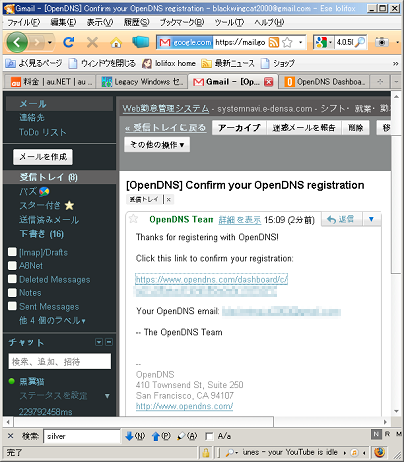The width and height of the screenshot is (404, 462).
Task: Switch to the au.NET tab
Action: [51, 82]
